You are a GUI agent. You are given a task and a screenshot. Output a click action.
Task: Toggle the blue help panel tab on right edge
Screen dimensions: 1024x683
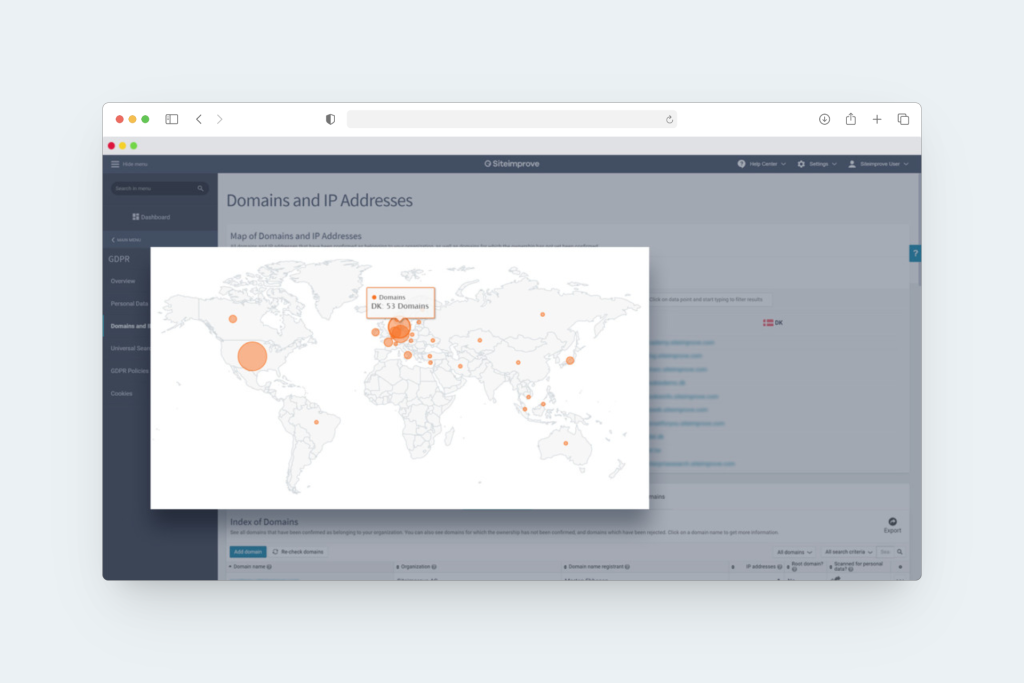coord(915,254)
